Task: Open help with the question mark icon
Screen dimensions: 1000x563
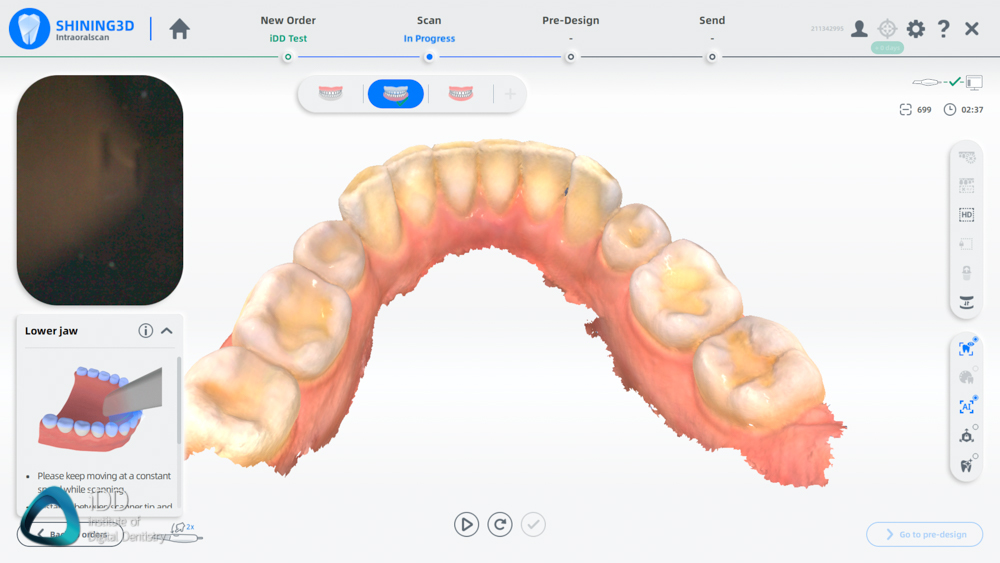Action: pyautogui.click(x=943, y=29)
